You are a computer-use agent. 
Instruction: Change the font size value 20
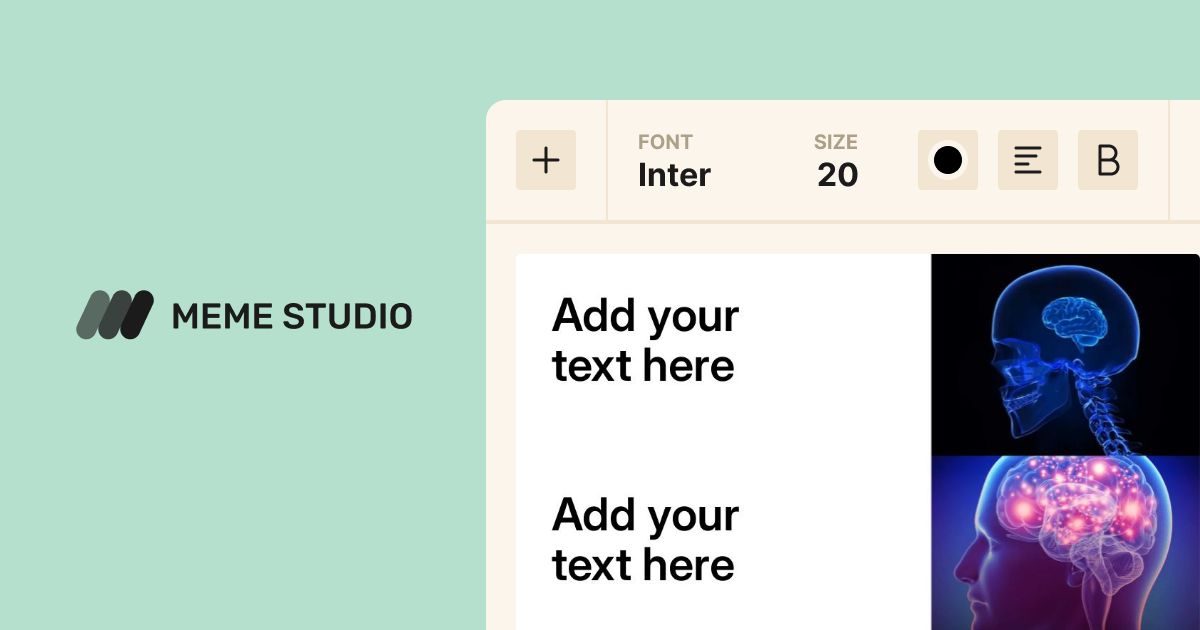837,175
